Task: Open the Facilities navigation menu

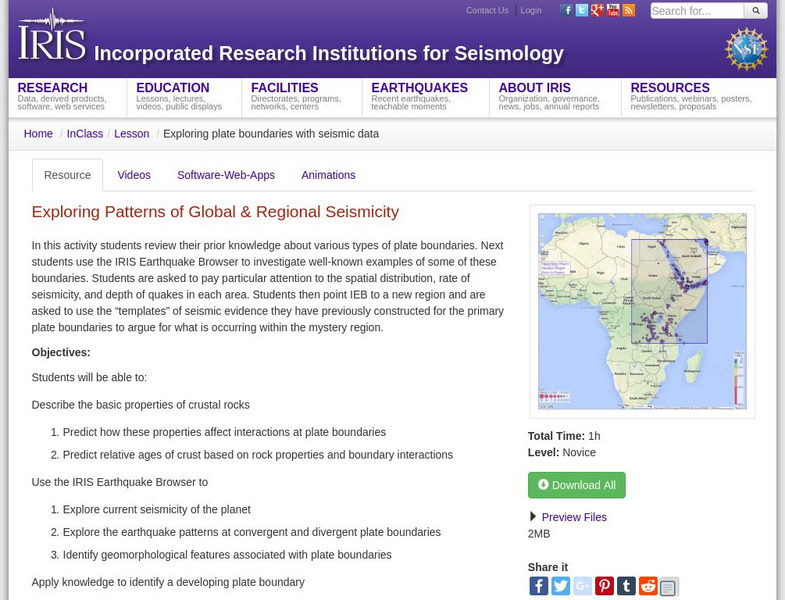Action: [284, 88]
